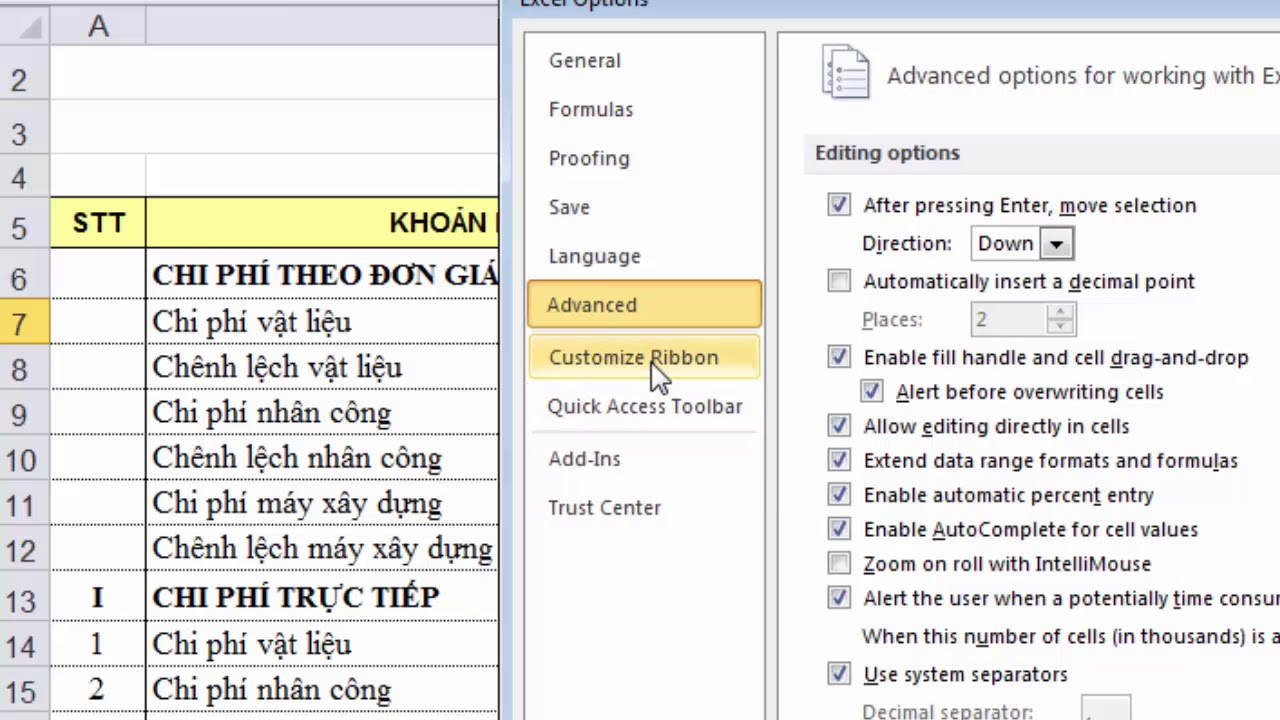The image size is (1280, 720).
Task: Click the Places spinner arrows
Action: (1060, 319)
